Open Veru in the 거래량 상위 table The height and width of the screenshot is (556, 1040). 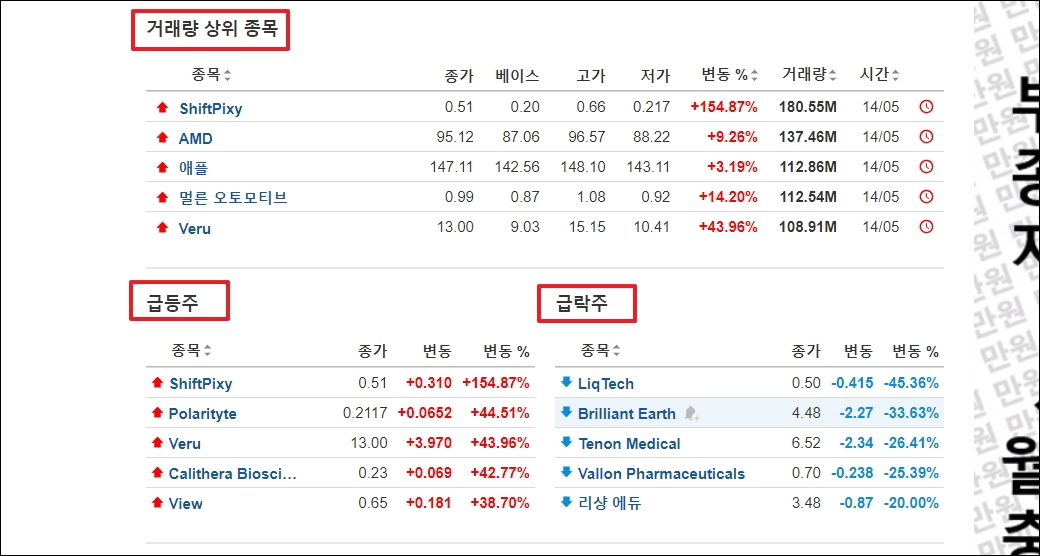tap(195, 229)
